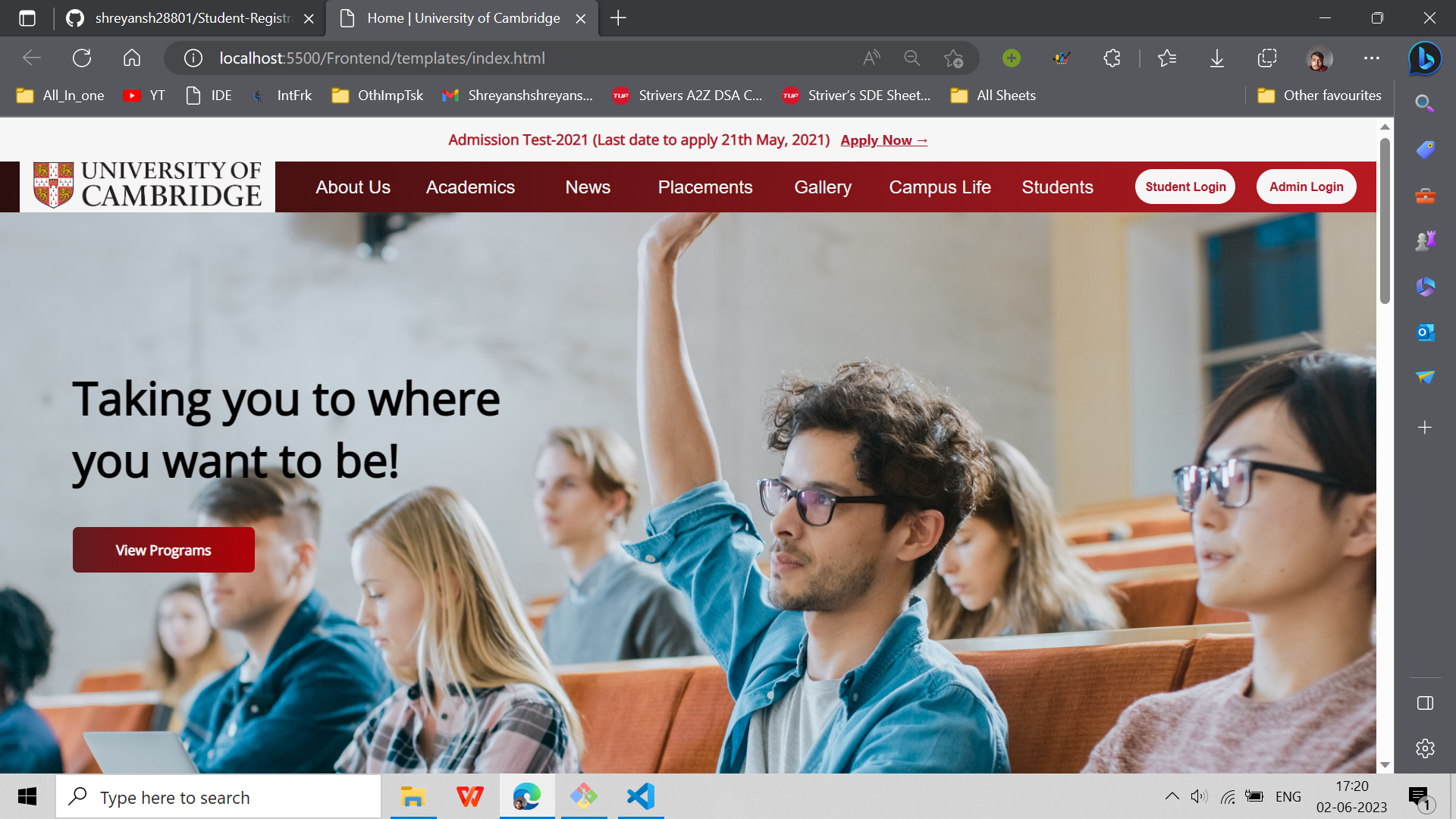Open the Academics navigation item
This screenshot has height=819, width=1456.
point(470,187)
